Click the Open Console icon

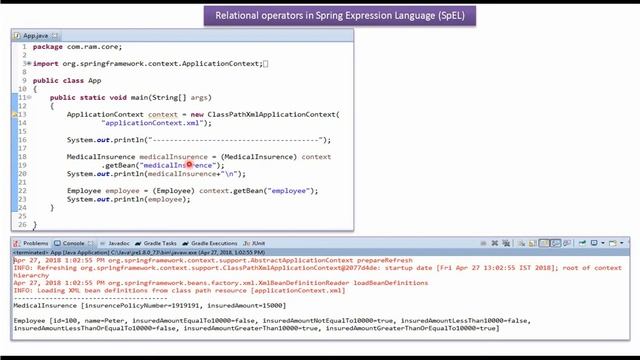click(613, 243)
